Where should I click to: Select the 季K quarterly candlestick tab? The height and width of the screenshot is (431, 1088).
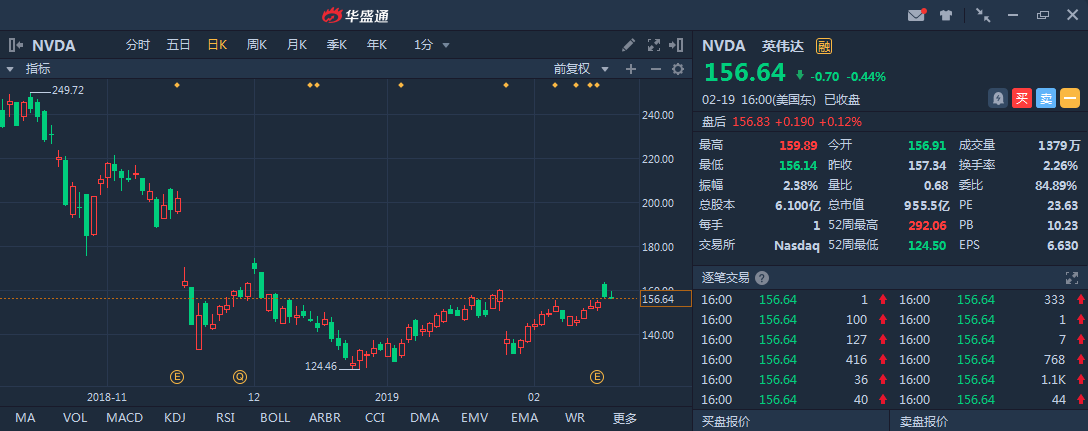click(337, 45)
